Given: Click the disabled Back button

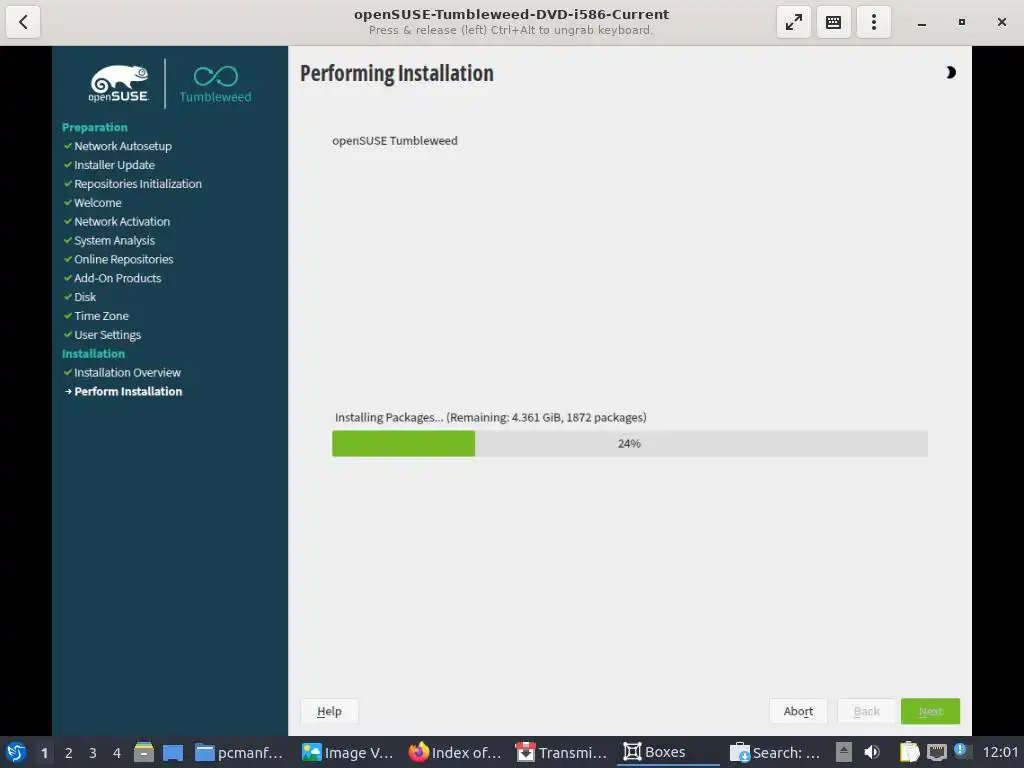Looking at the screenshot, I should pyautogui.click(x=867, y=711).
